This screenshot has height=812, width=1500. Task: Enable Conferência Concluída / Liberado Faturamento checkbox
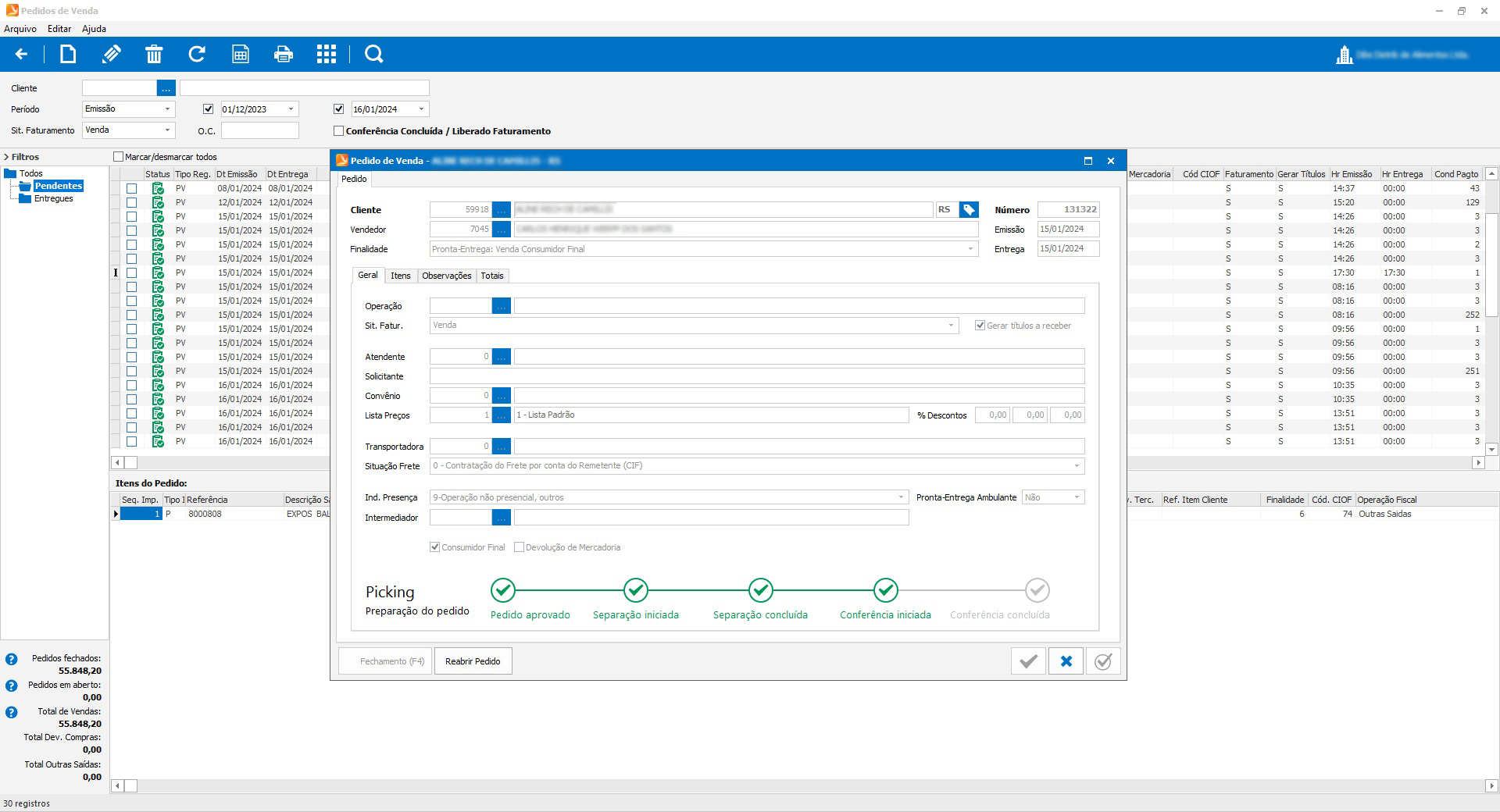338,131
